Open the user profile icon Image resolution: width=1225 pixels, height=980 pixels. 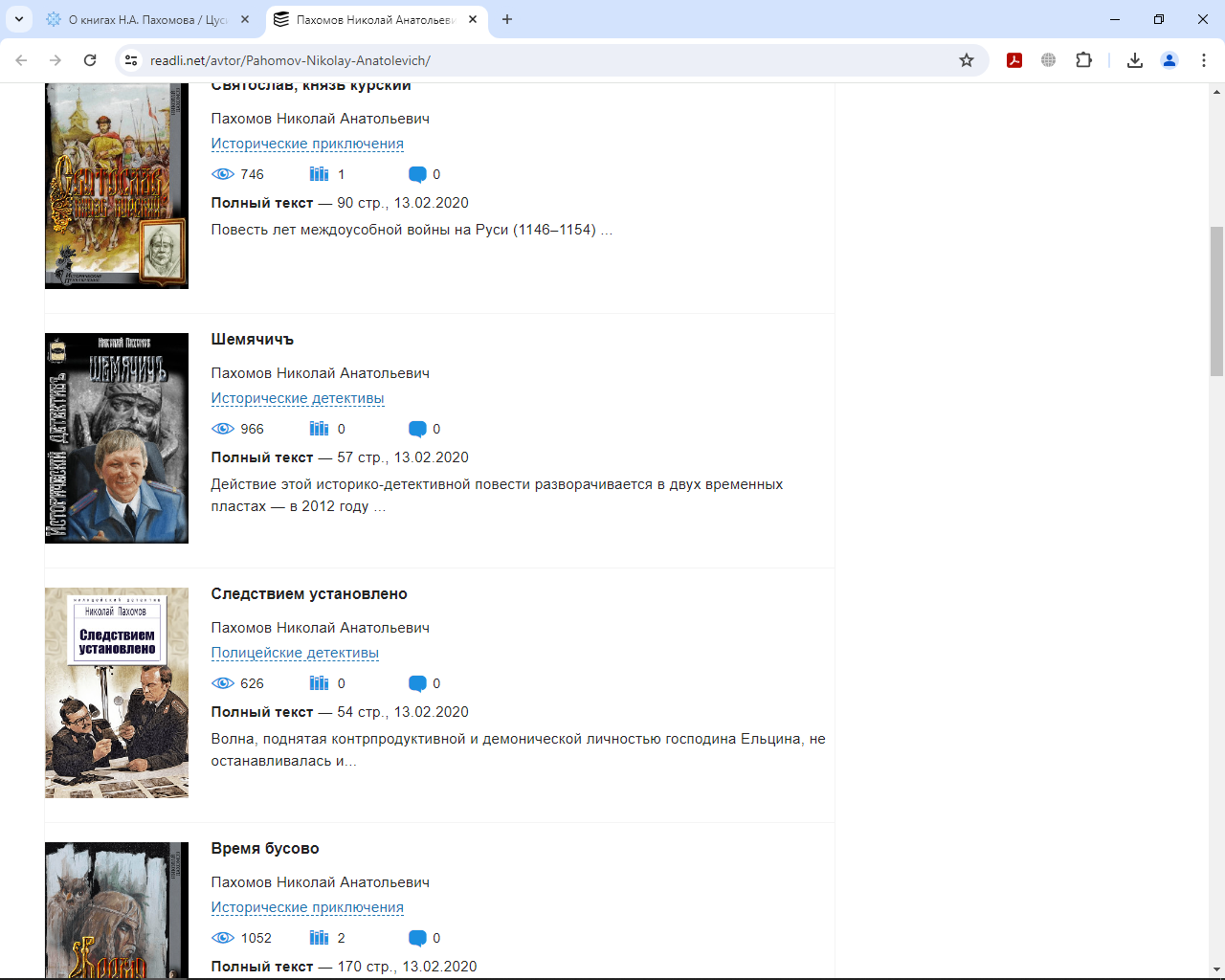pos(1169,60)
